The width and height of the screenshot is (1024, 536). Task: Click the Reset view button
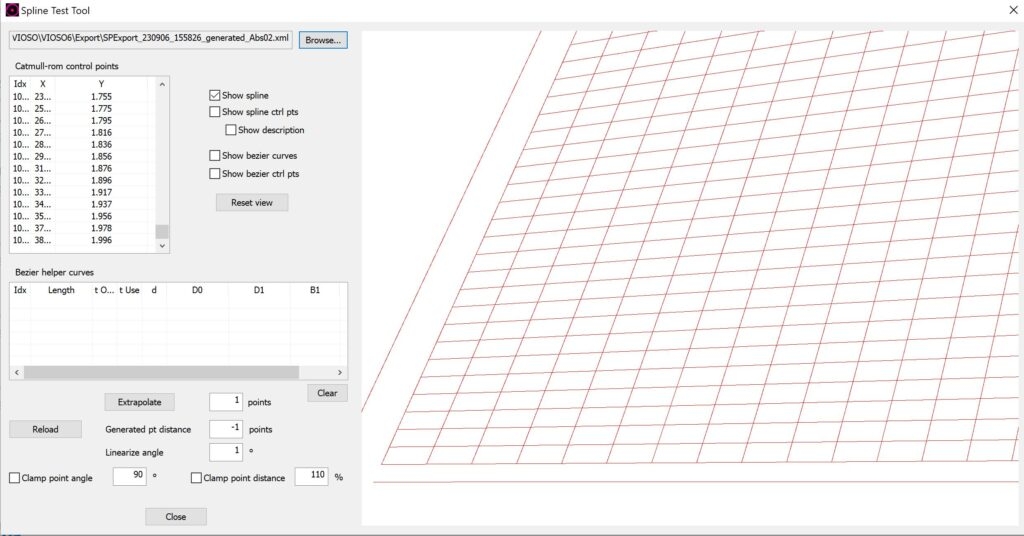click(x=252, y=202)
